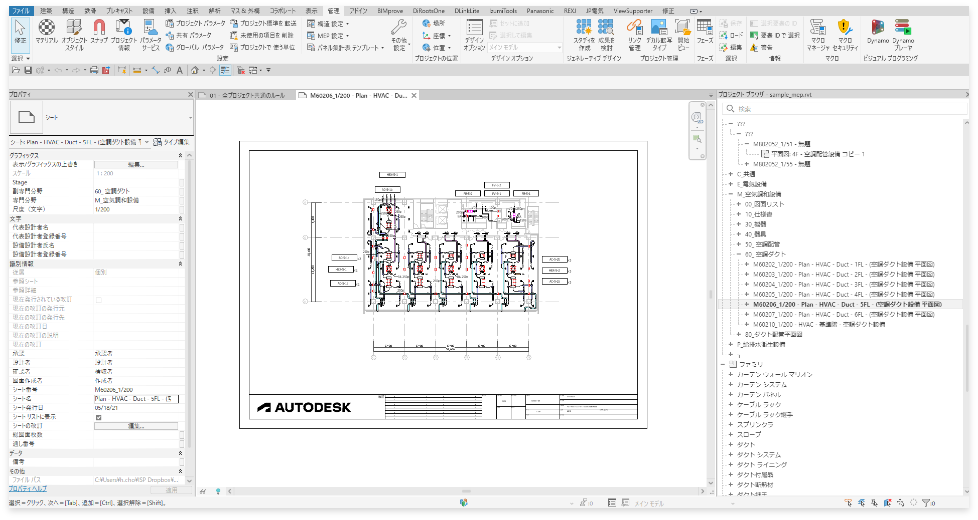Viewport: 978px width, 520px height.
Task: Open the Materials (マテリアル) dialog
Action: coord(46,32)
